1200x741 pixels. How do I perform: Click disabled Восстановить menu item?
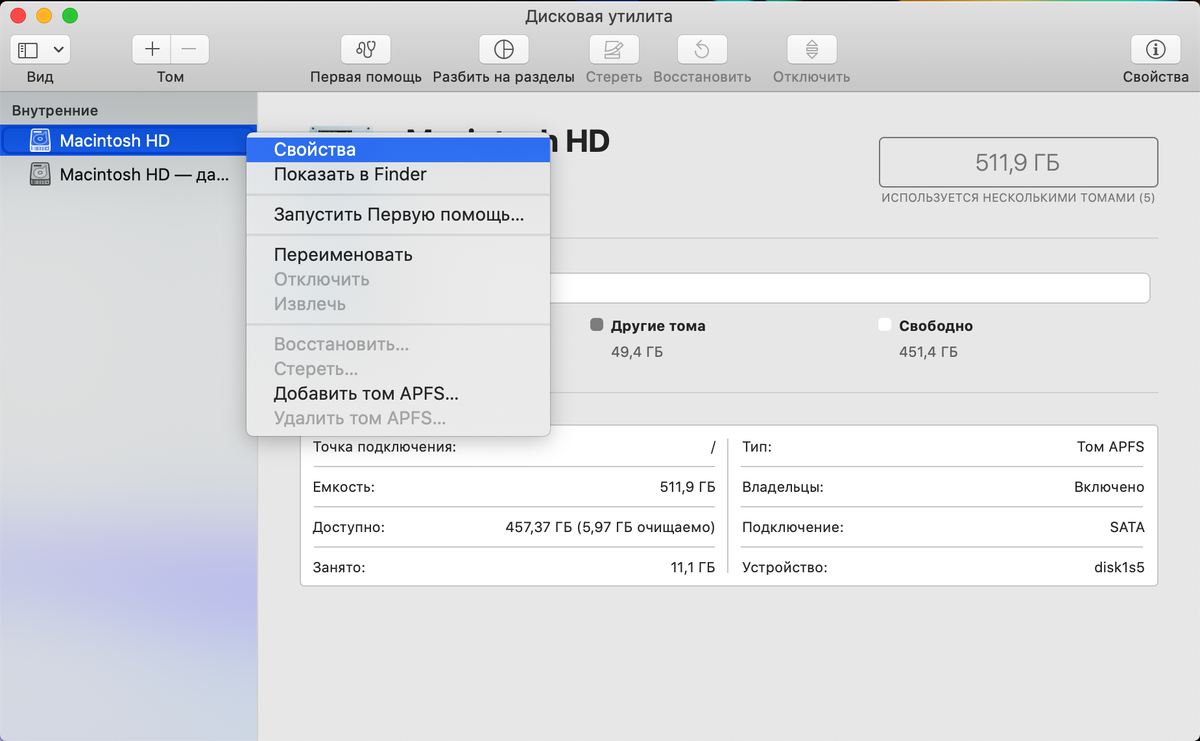(x=398, y=344)
